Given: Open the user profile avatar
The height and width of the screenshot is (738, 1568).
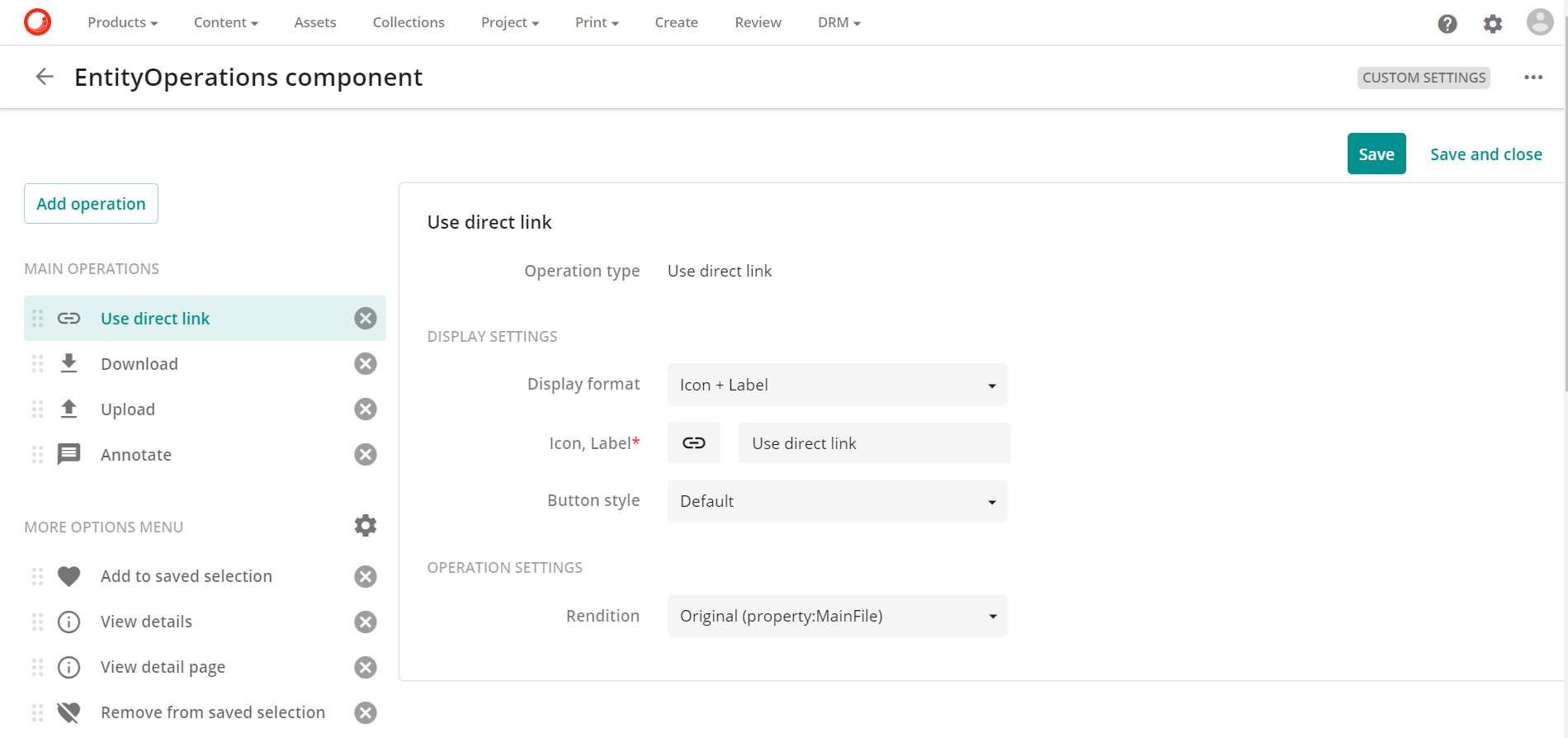Looking at the screenshot, I should [x=1539, y=22].
